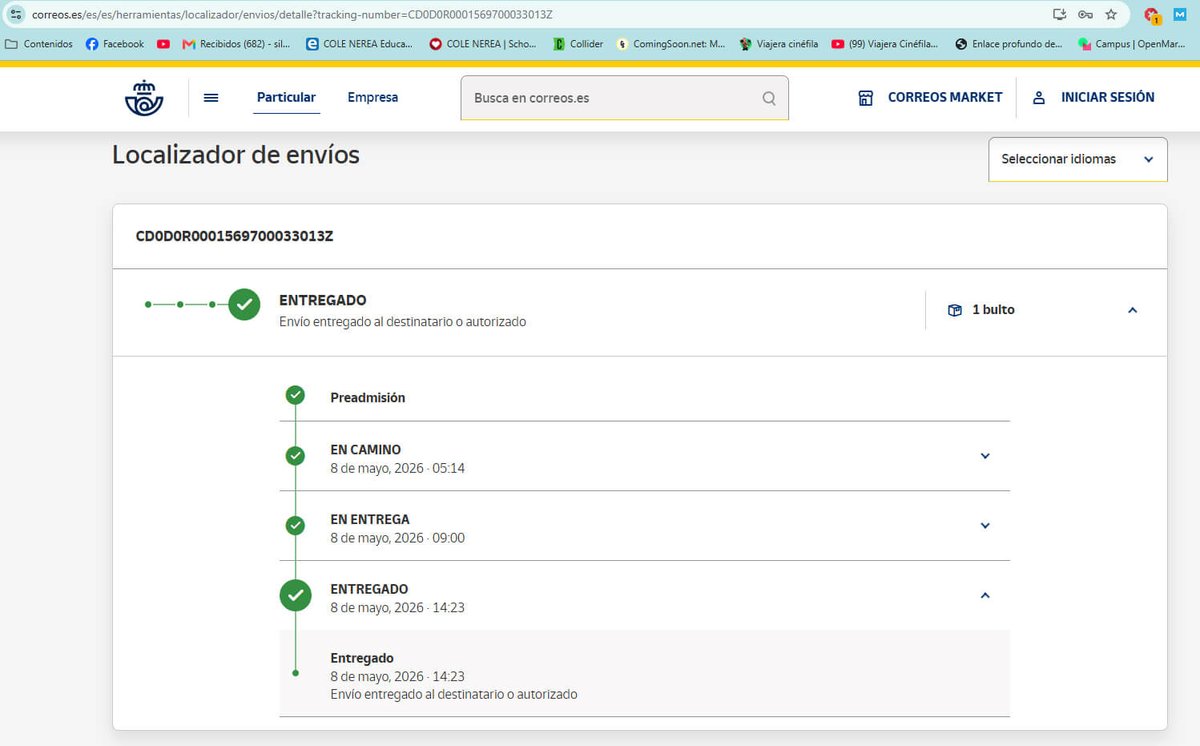The height and width of the screenshot is (746, 1200).
Task: Switch to the Particular tab
Action: (x=286, y=97)
